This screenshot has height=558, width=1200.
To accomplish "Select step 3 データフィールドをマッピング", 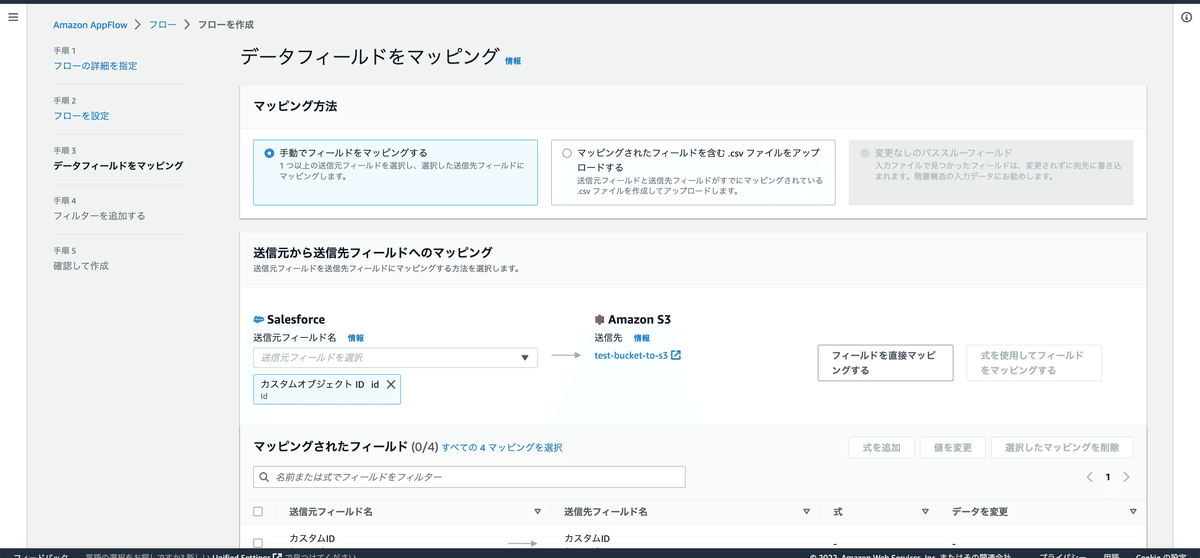I will pyautogui.click(x=118, y=165).
